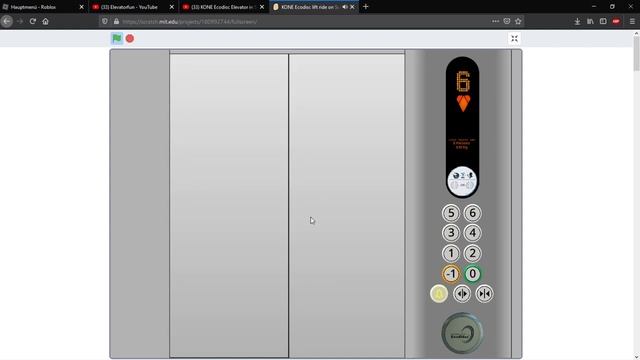This screenshot has width=640, height=360.
Task: Select basement floor -1 button
Action: coord(451,274)
